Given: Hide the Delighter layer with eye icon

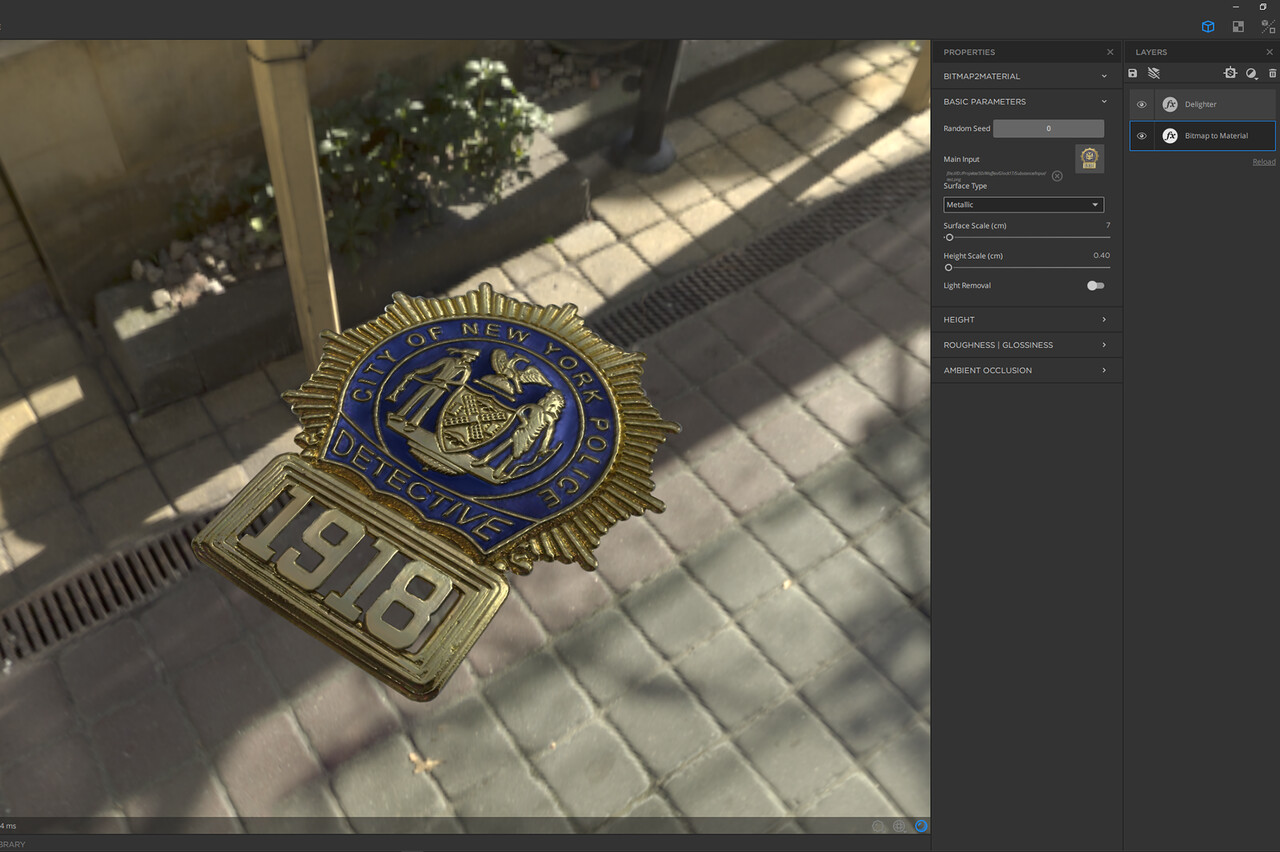Looking at the screenshot, I should click(x=1142, y=104).
